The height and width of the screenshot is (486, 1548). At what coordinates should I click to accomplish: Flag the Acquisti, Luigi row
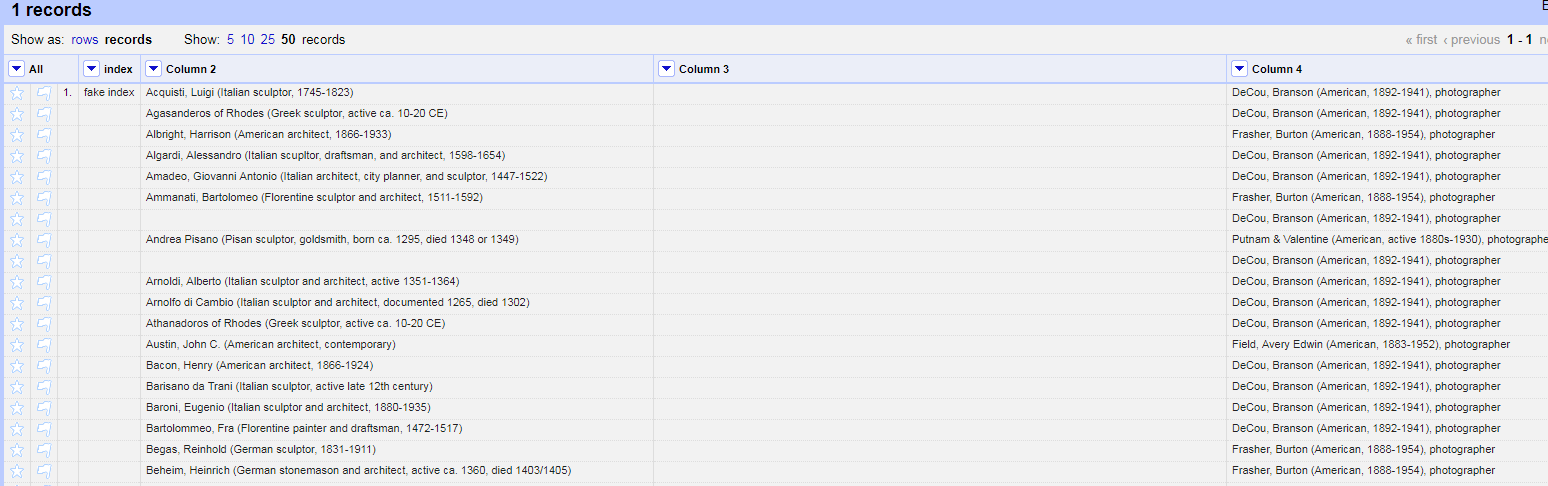[44, 93]
